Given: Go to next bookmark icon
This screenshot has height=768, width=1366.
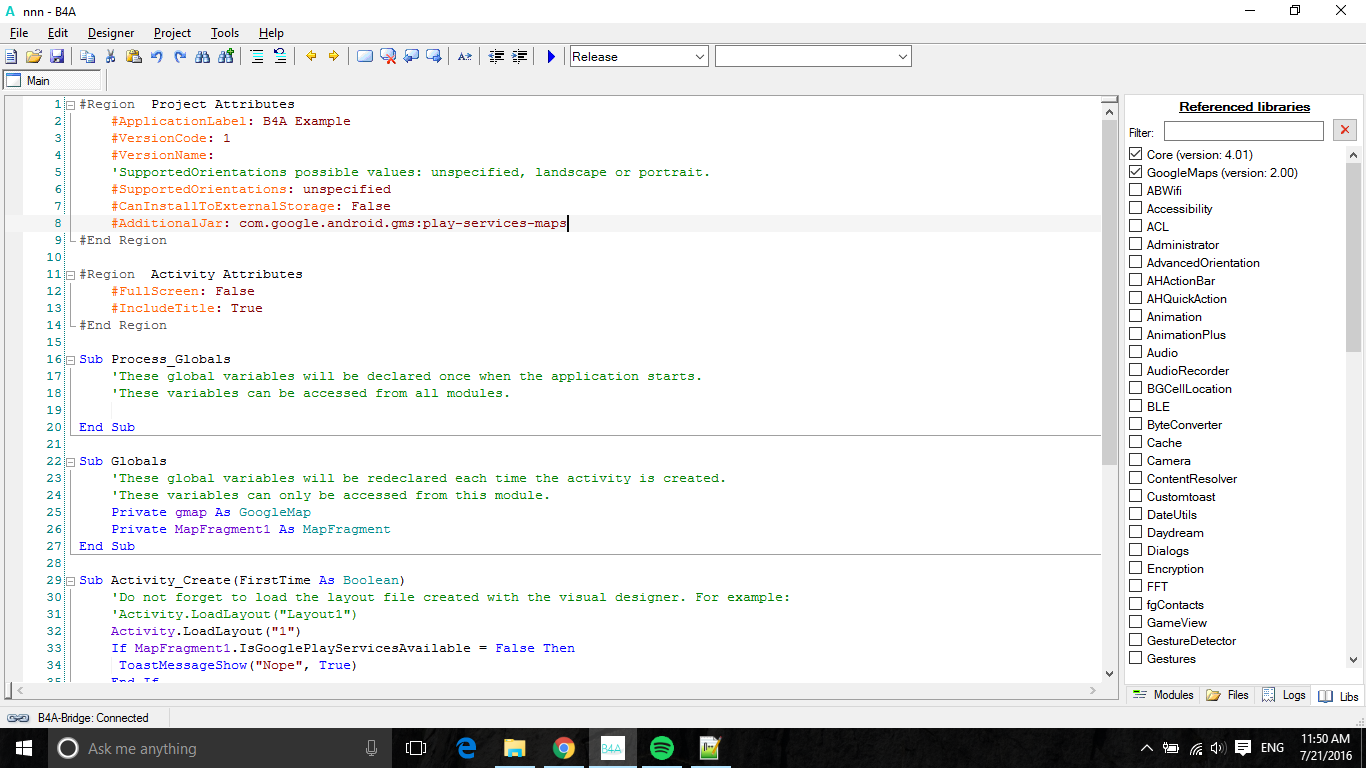Looking at the screenshot, I should point(434,57).
